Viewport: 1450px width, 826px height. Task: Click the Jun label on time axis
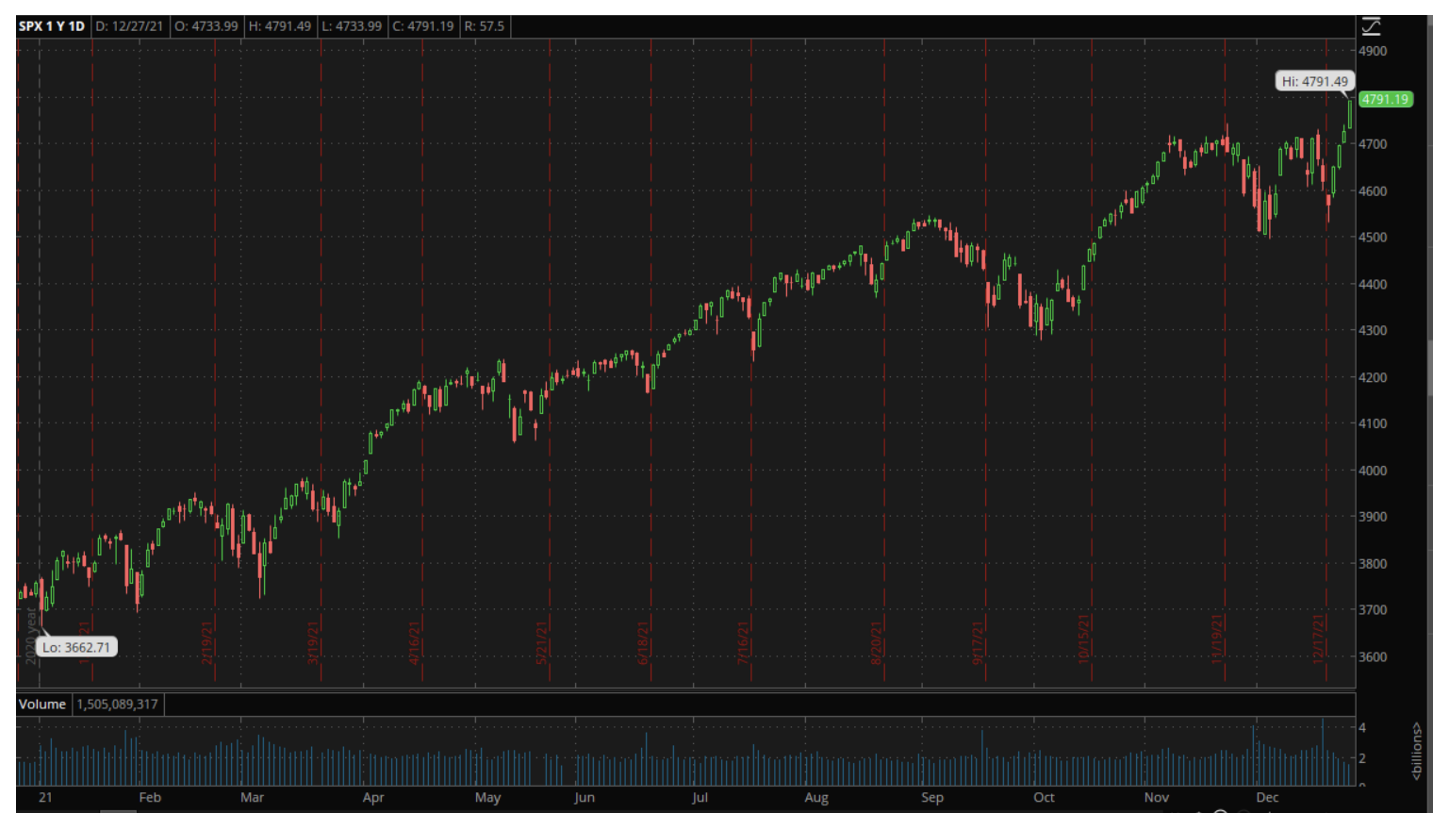pyautogui.click(x=585, y=798)
